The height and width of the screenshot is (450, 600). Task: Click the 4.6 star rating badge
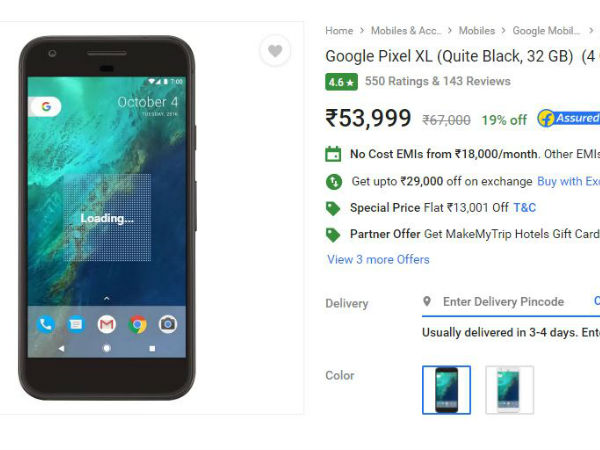(x=341, y=82)
